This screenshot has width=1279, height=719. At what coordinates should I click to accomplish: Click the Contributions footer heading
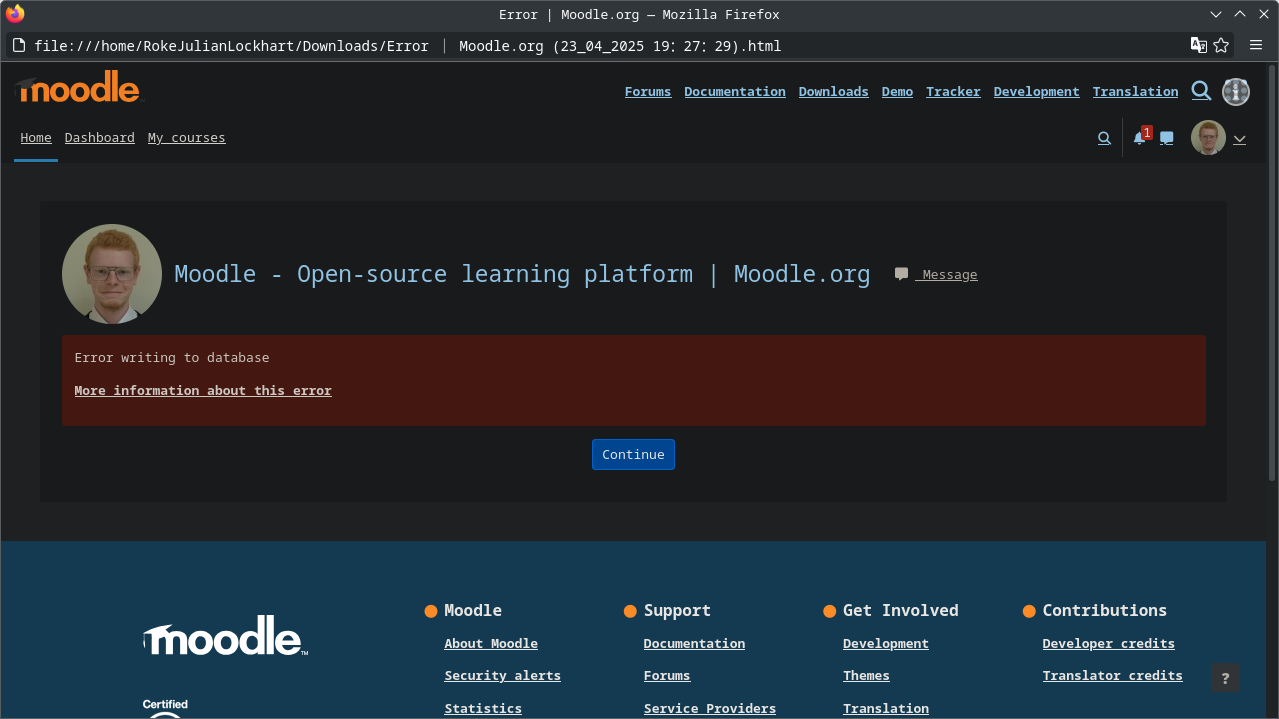(1105, 610)
